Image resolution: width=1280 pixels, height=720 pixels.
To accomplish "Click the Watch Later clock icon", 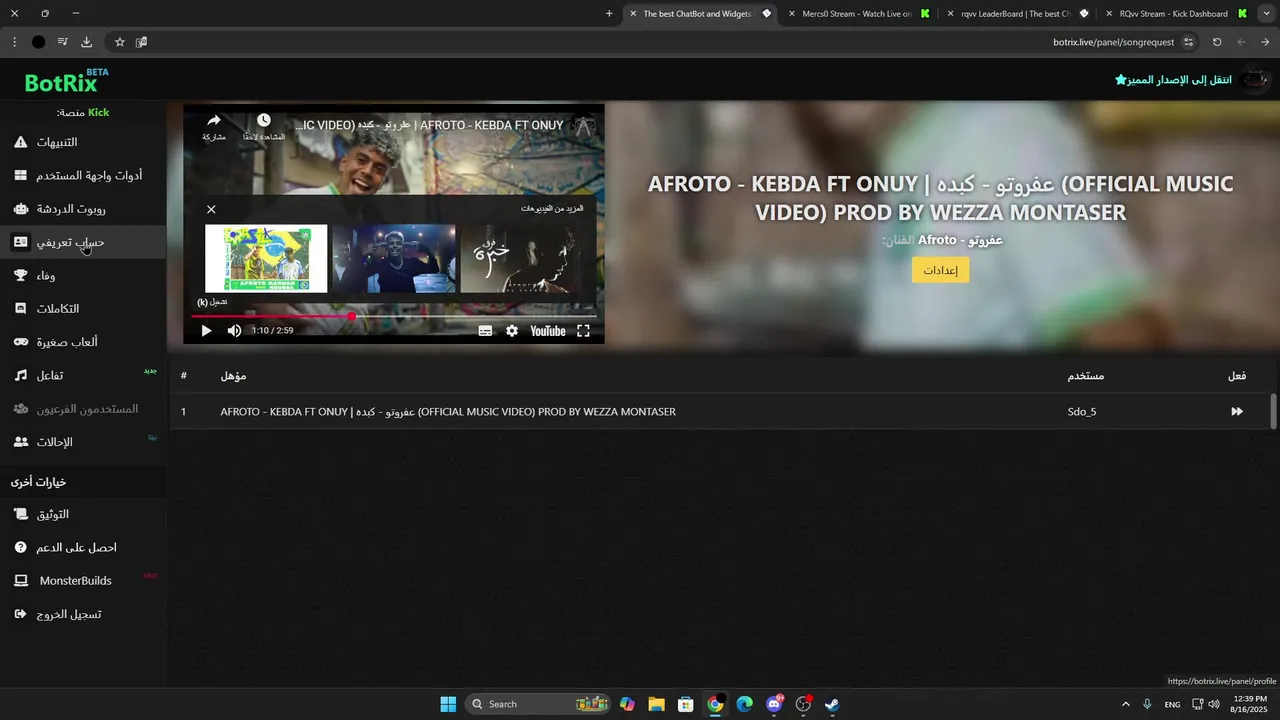I will coord(264,121).
